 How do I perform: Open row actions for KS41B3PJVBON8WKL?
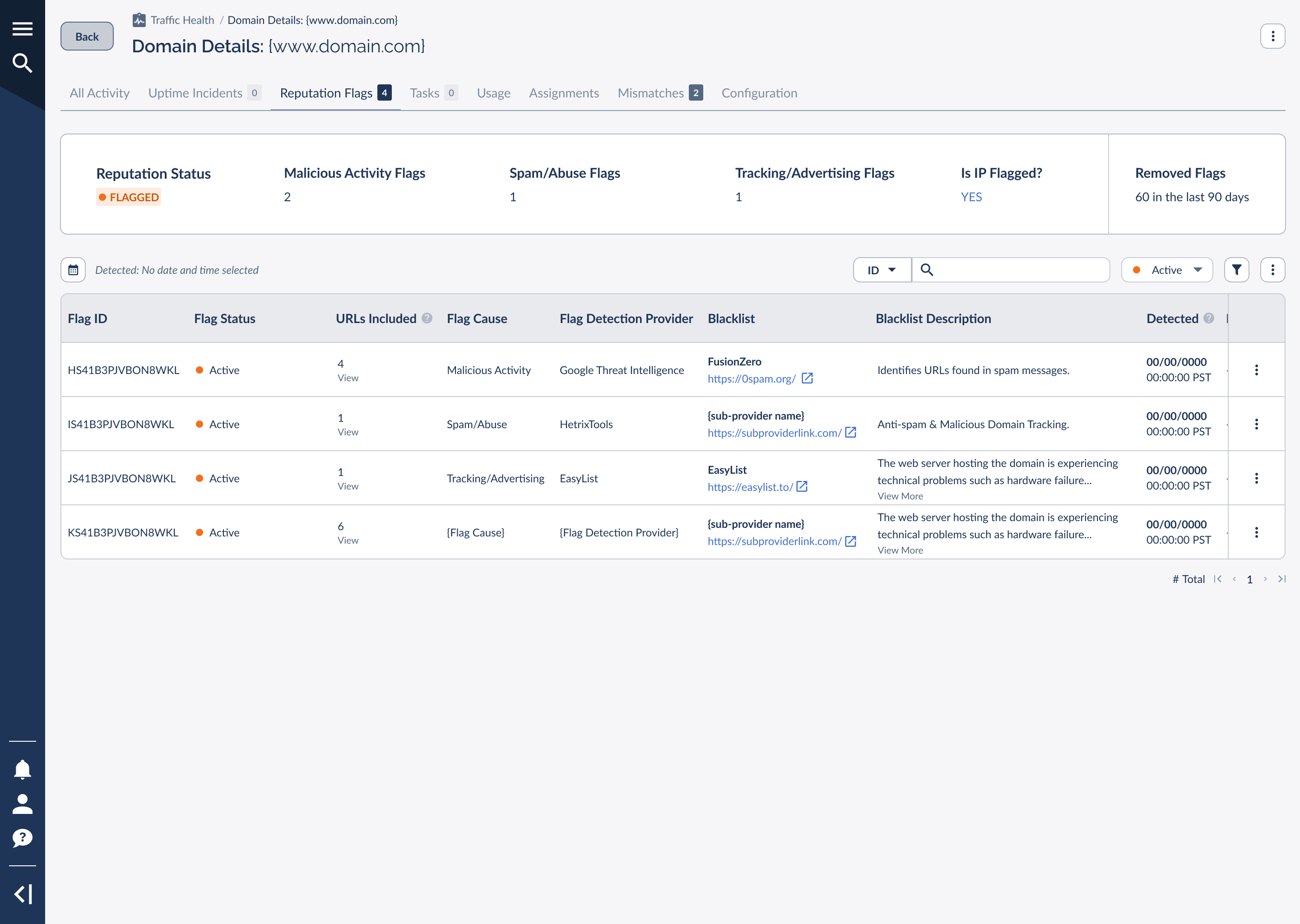click(x=1256, y=532)
